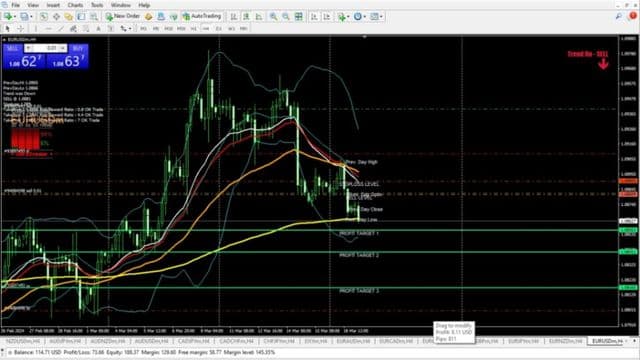This screenshot has height=360, width=640.
Task: Open the tile windows grid icon
Action: pyautogui.click(x=299, y=16)
